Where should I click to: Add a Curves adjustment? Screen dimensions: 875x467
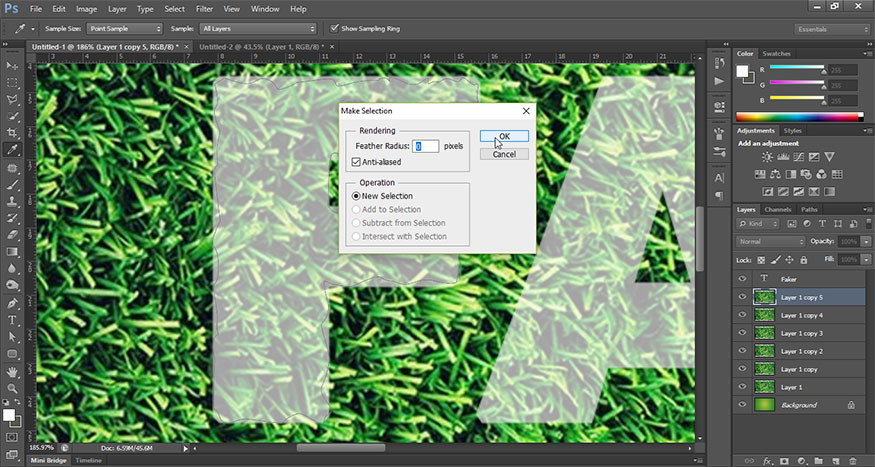click(x=799, y=157)
